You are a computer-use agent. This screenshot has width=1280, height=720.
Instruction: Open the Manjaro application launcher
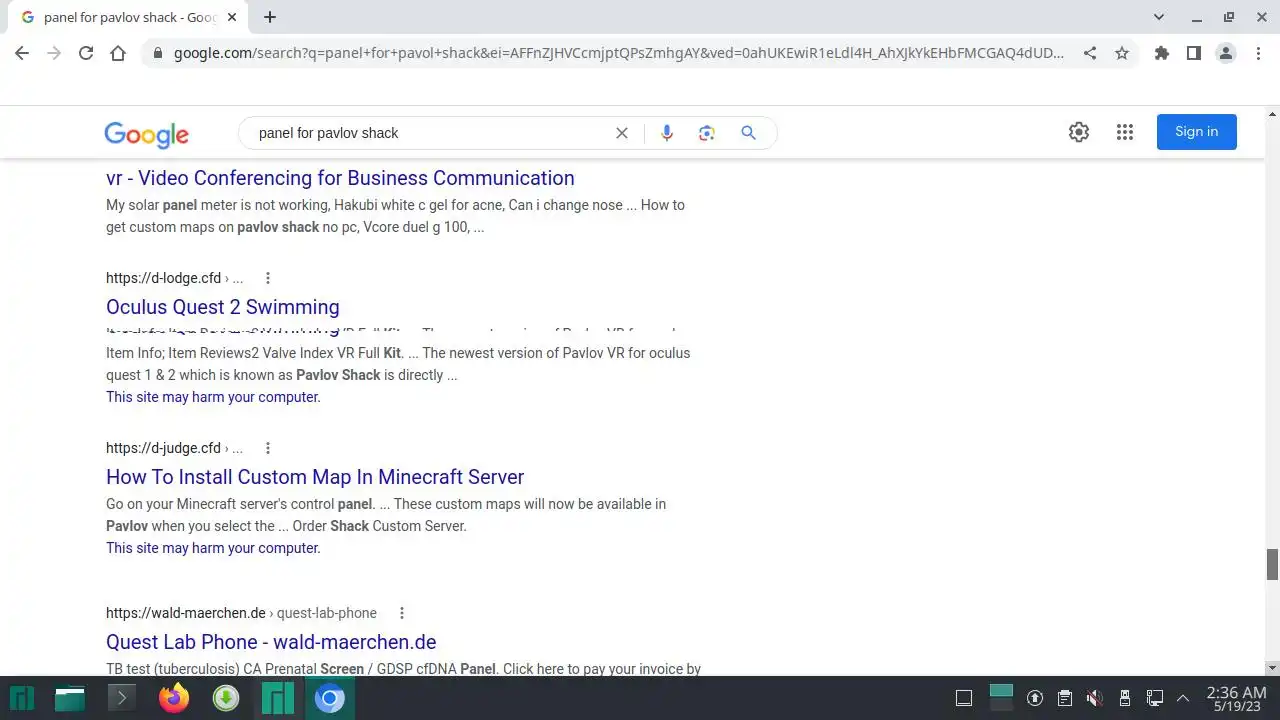click(x=22, y=698)
